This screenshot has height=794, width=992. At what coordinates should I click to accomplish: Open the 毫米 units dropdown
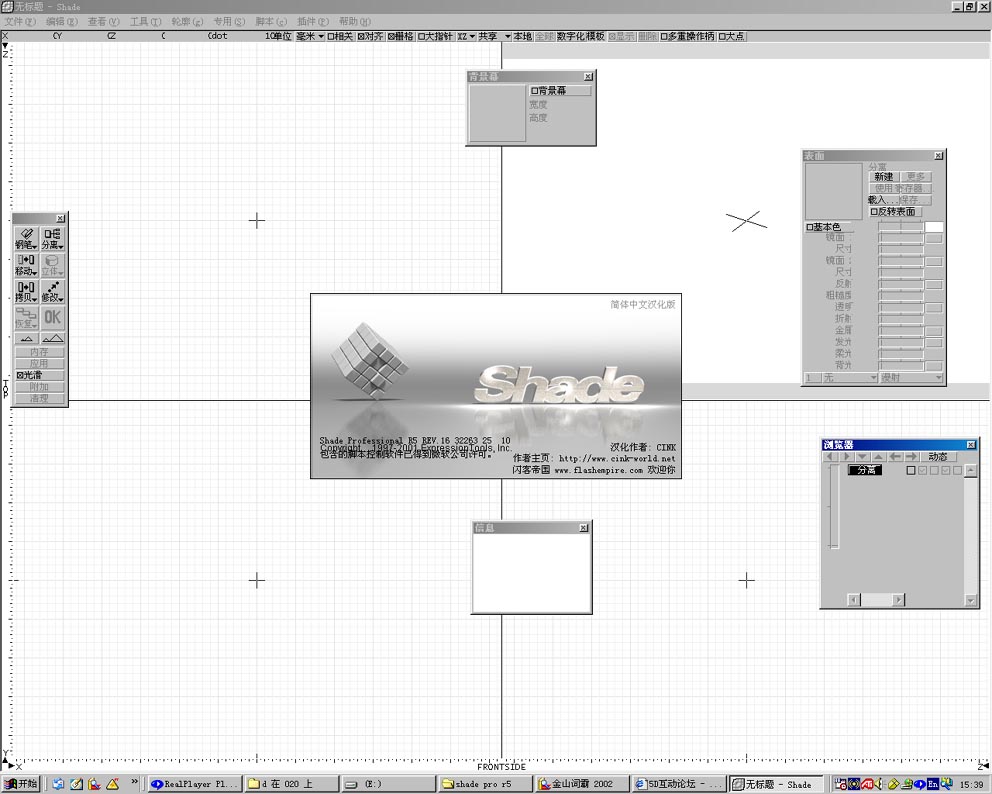[311, 37]
